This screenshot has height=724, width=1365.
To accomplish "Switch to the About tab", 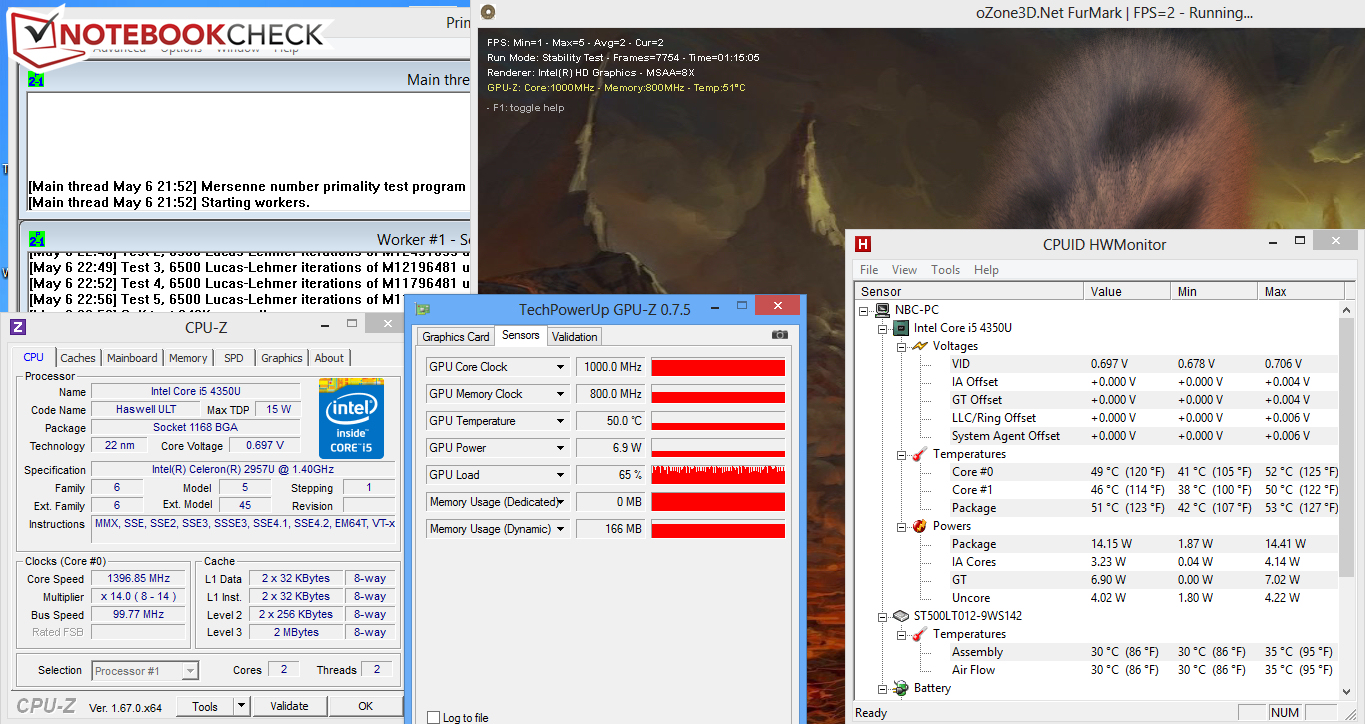I will (x=329, y=358).
